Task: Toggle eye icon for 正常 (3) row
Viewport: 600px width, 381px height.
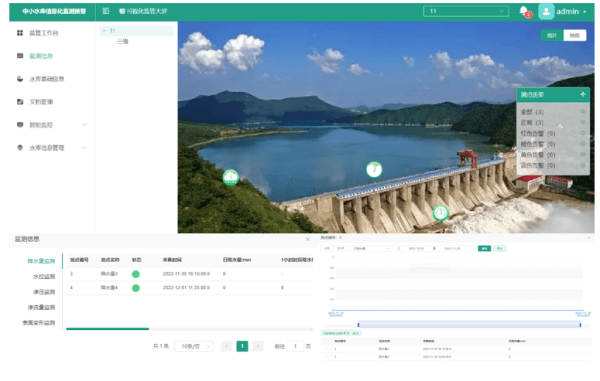Action: (583, 122)
